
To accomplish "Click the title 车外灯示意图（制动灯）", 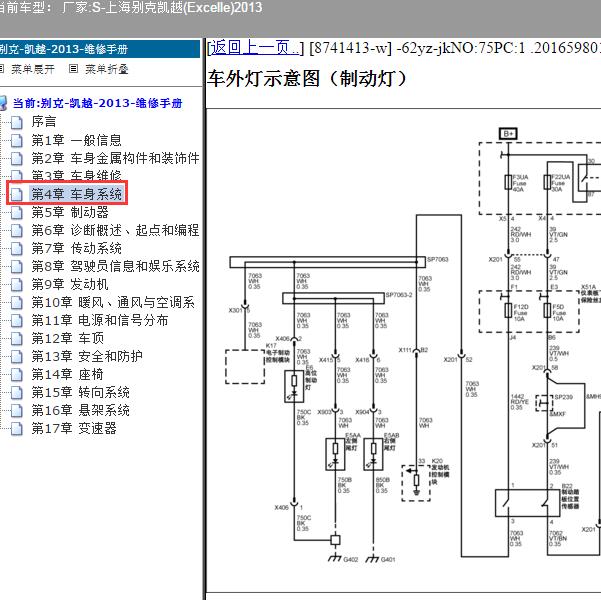I will [x=307, y=79].
